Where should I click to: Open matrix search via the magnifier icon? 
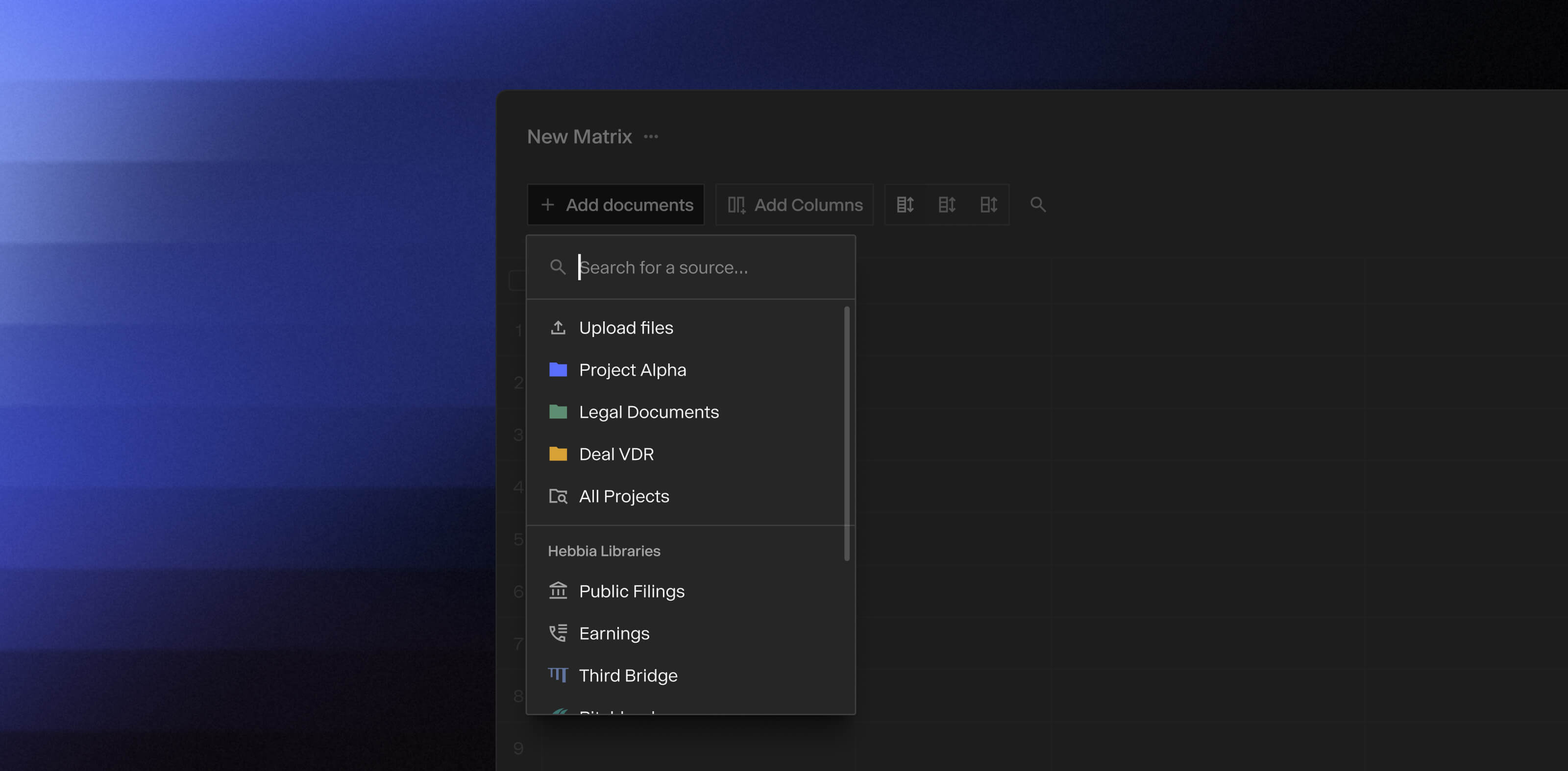tap(1038, 204)
